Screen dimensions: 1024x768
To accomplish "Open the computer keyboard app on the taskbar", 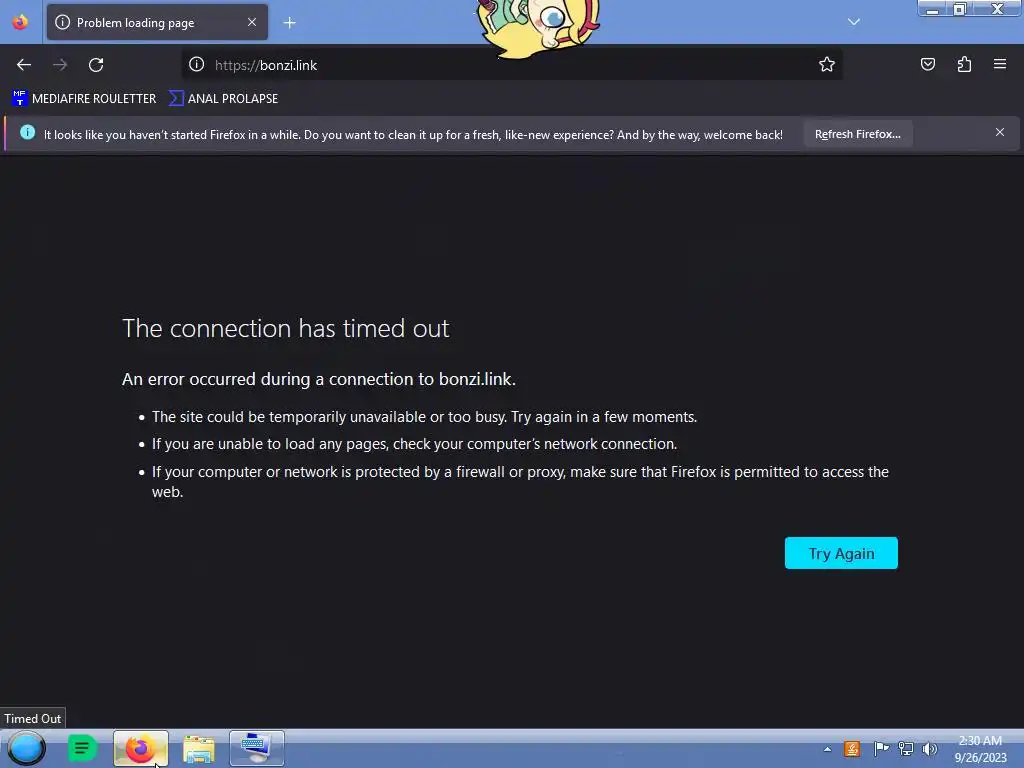I will [x=257, y=748].
